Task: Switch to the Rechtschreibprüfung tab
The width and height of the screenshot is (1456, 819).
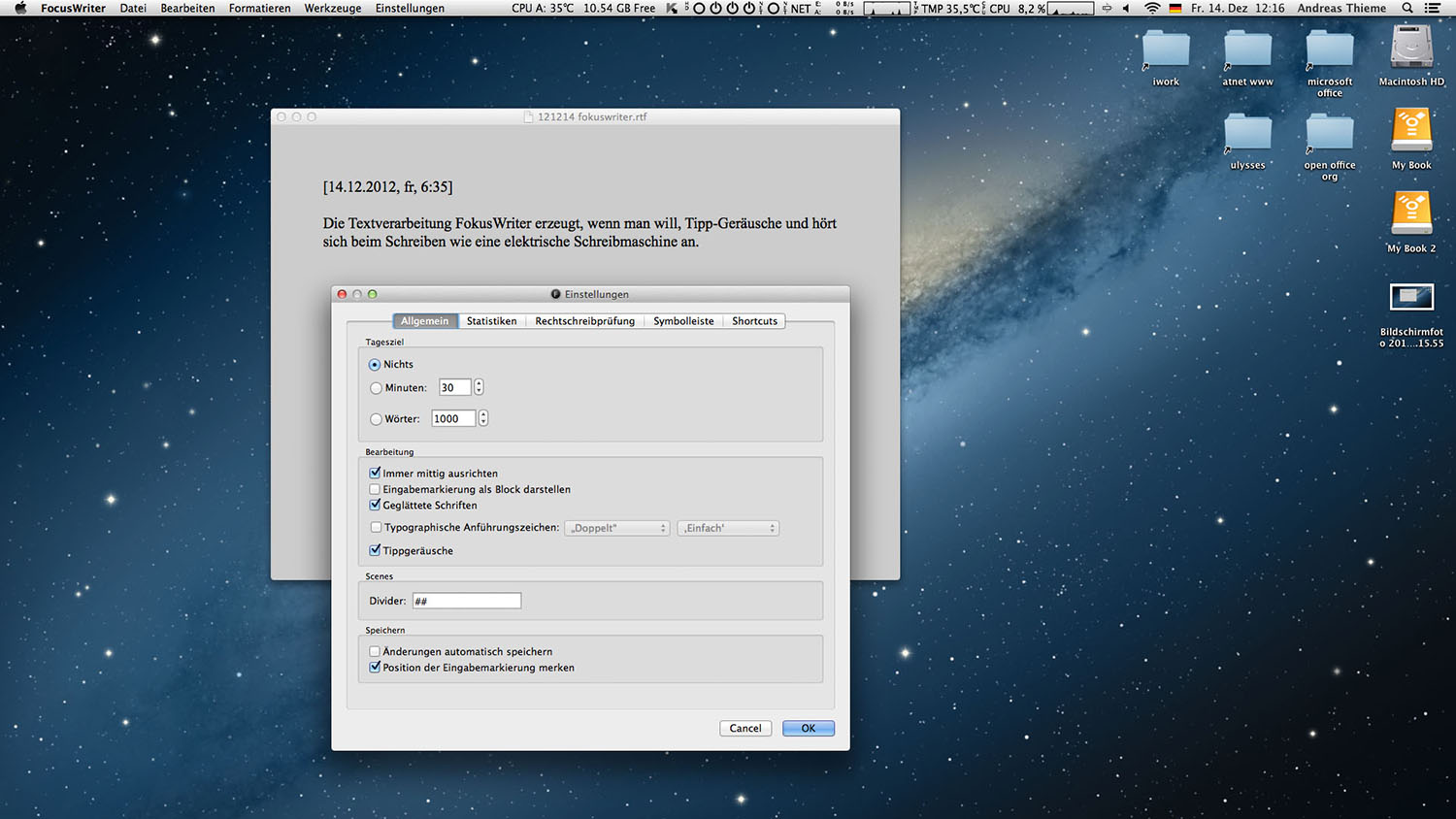Action: pos(584,321)
